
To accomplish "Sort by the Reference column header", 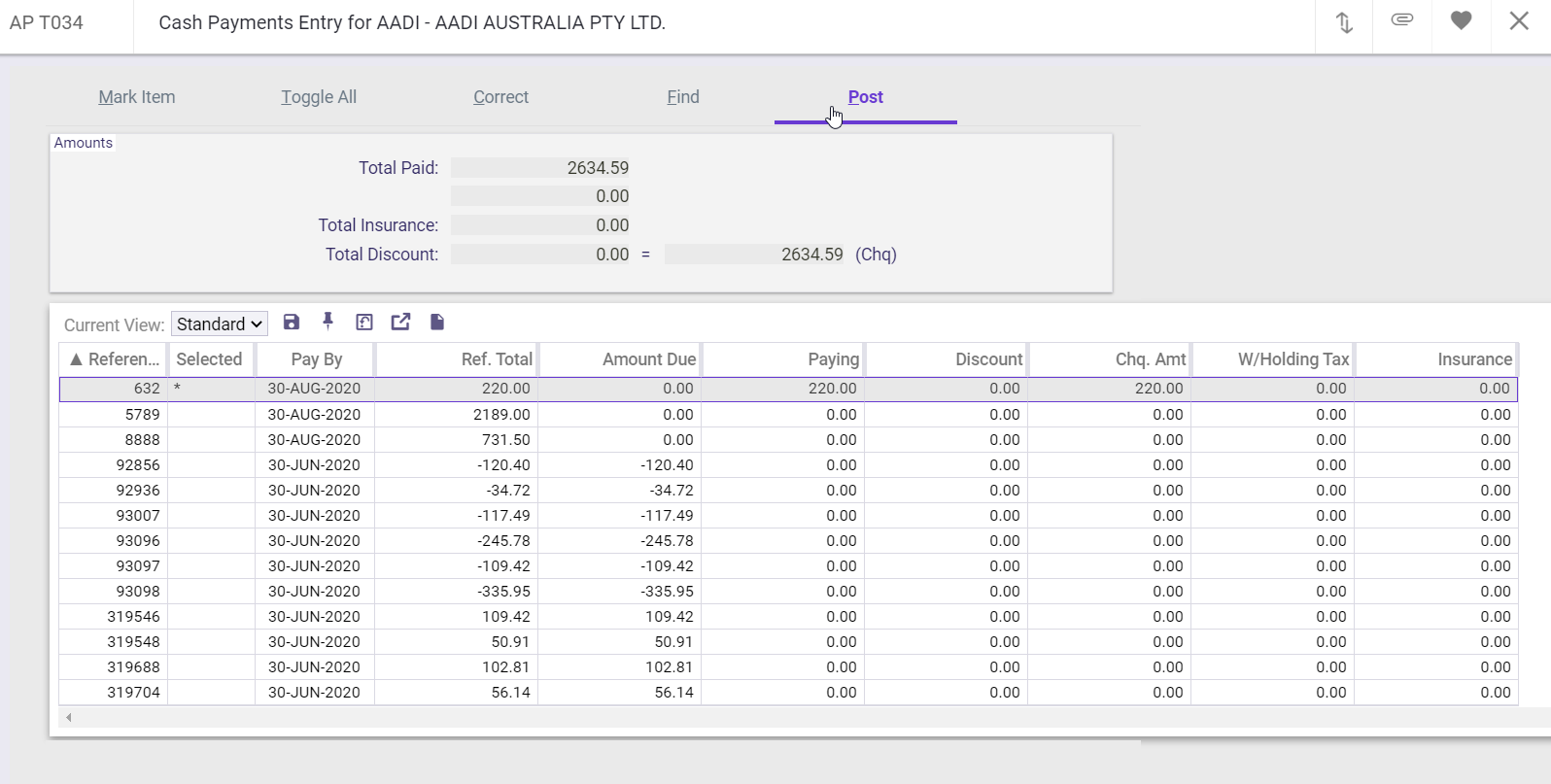I will pyautogui.click(x=114, y=359).
